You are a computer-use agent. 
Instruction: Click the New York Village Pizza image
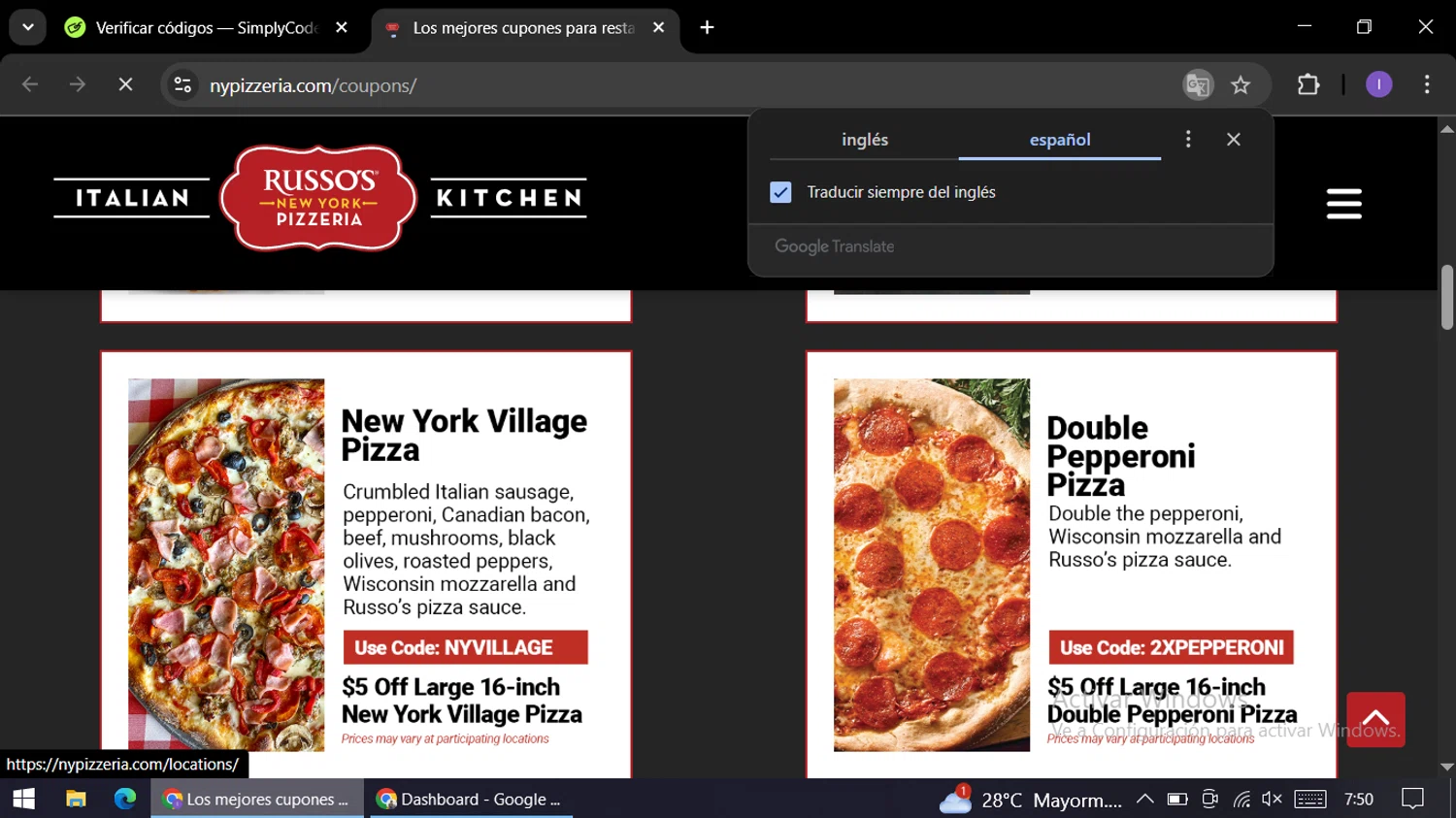[x=226, y=565]
